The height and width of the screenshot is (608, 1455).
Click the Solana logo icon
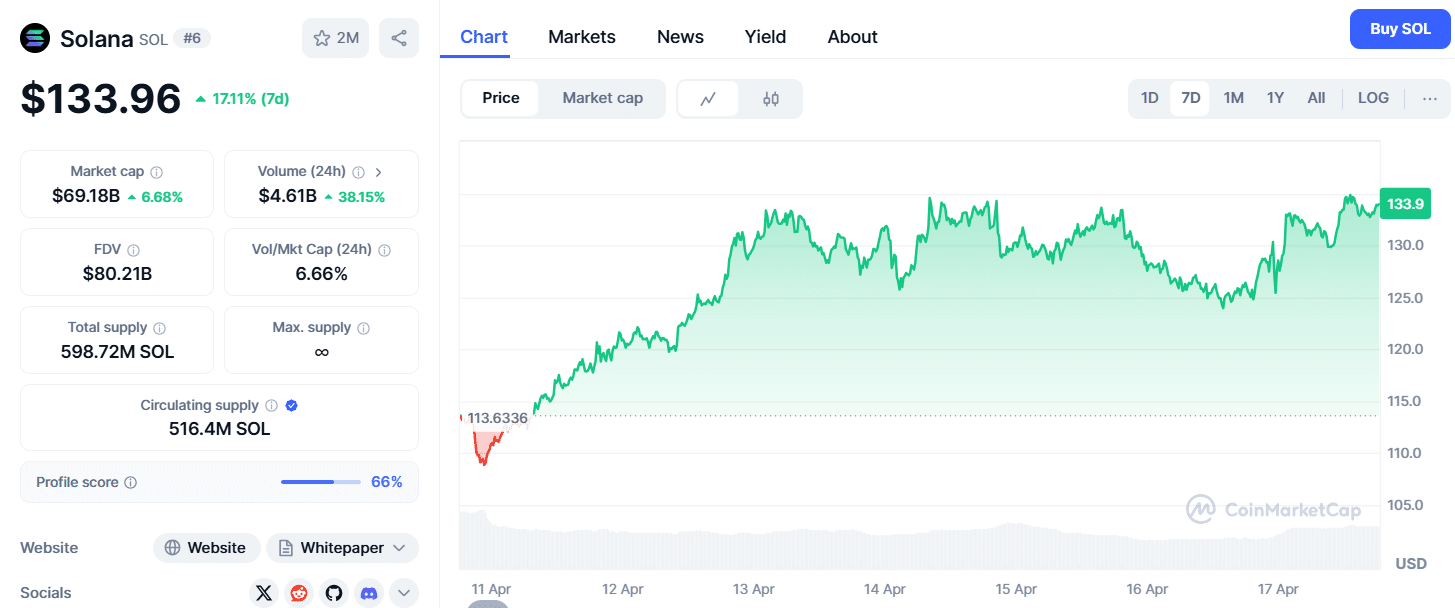coord(35,38)
